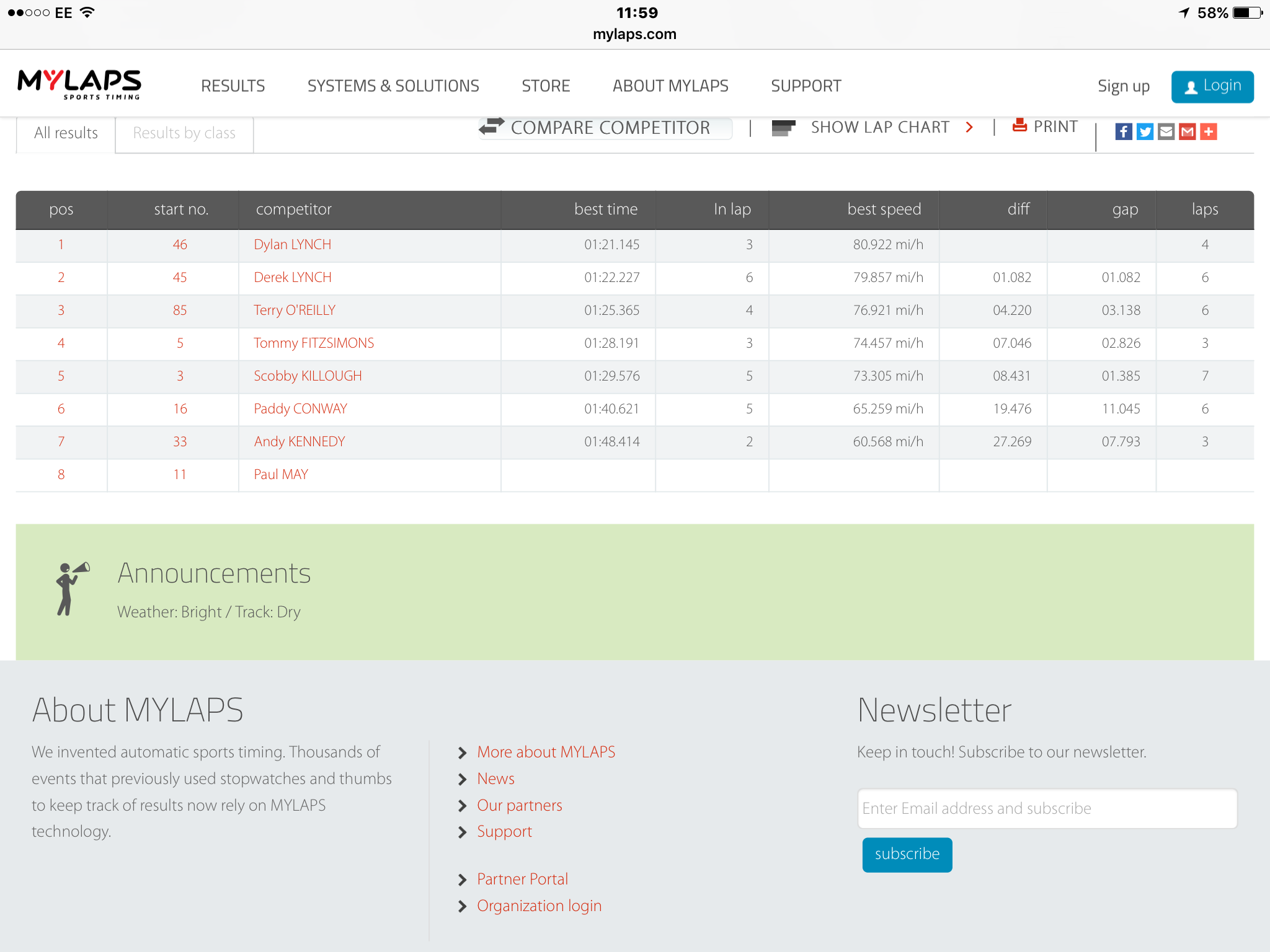
Task: Share results on Twitter icon
Action: [1145, 131]
